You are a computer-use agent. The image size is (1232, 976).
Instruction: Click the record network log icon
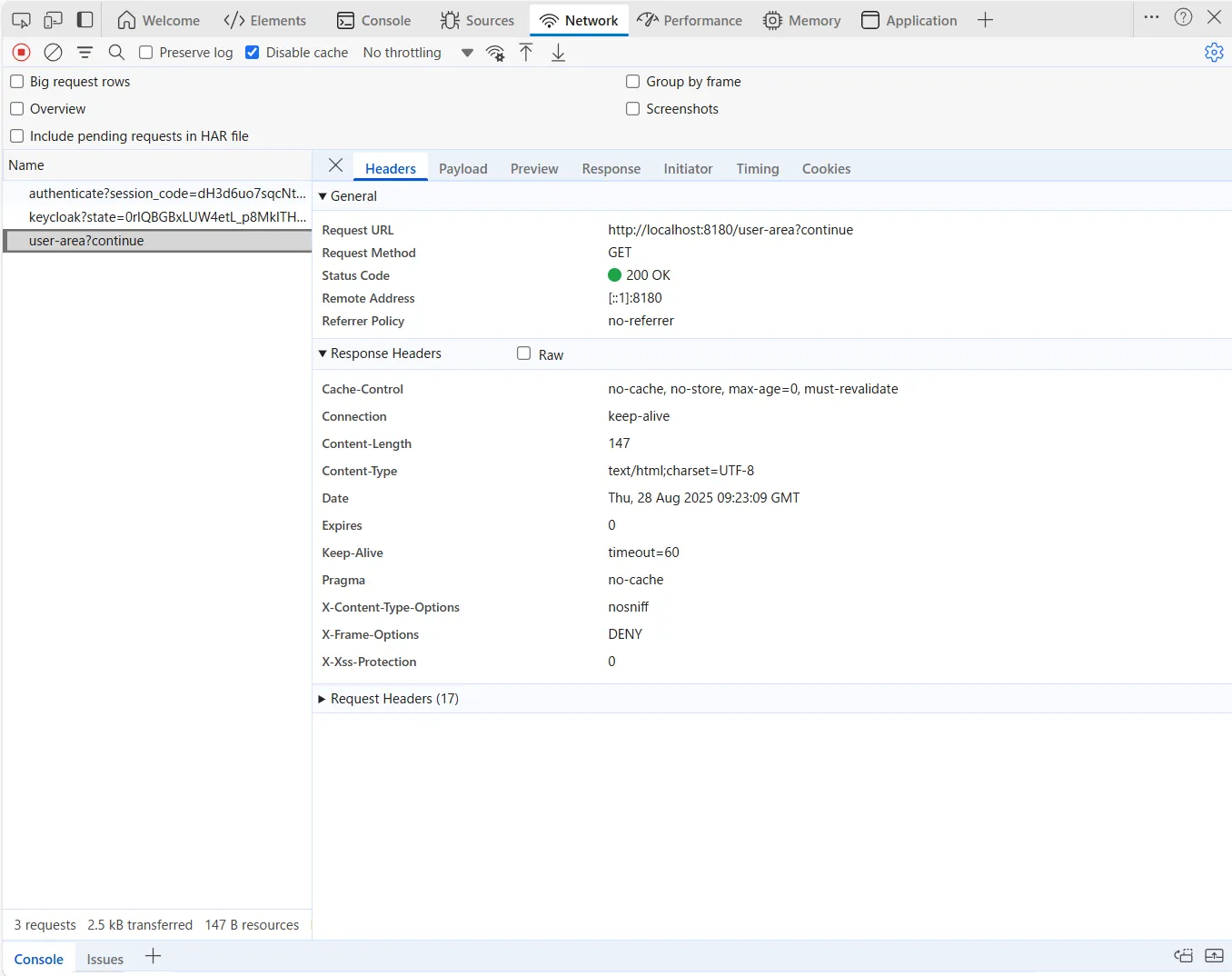pyautogui.click(x=22, y=53)
